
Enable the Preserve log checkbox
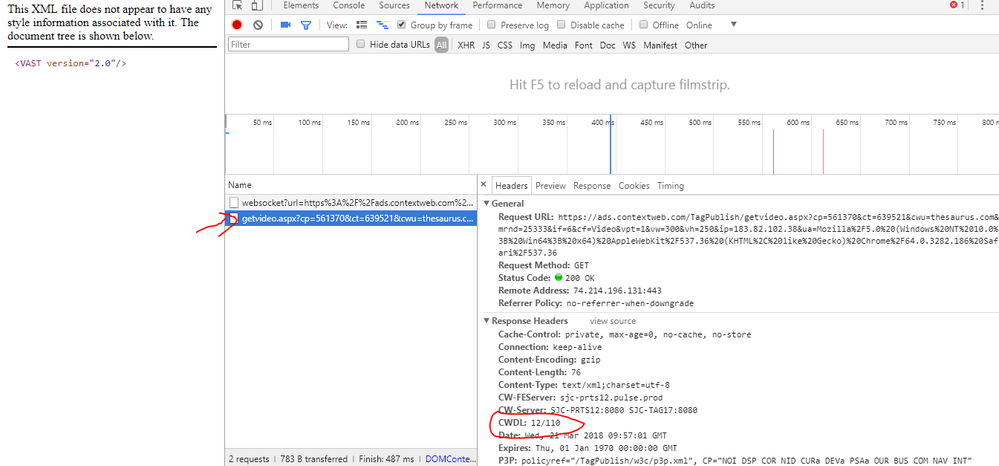491,25
